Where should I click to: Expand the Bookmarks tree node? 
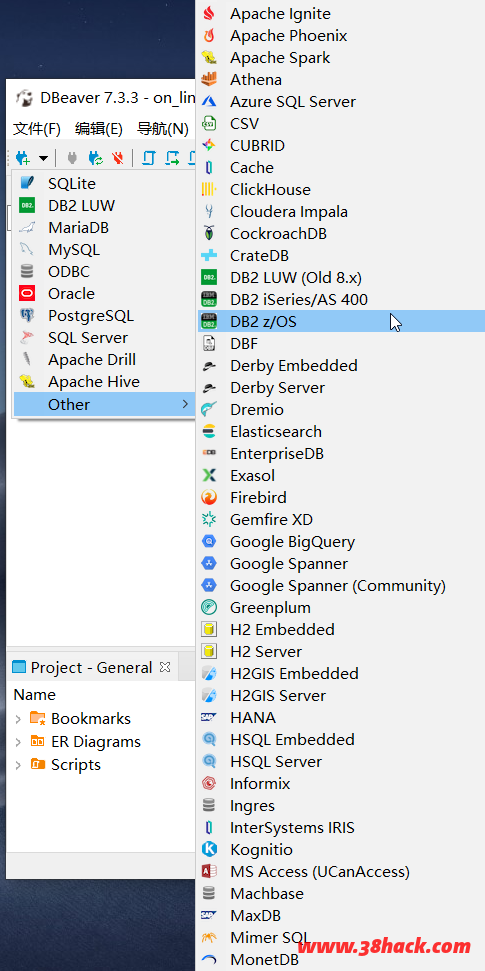19,719
